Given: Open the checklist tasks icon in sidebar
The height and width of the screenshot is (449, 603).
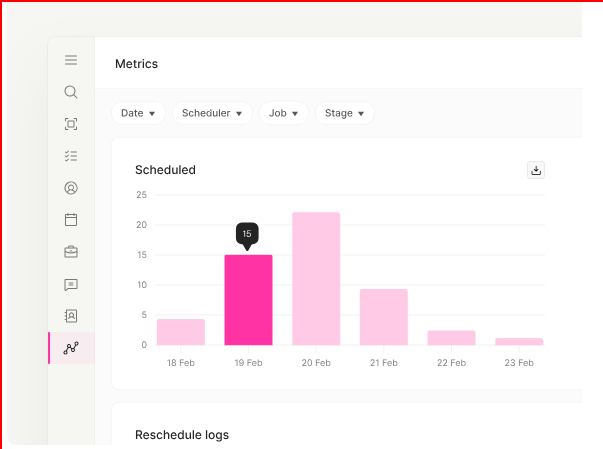Looking at the screenshot, I should [71, 156].
